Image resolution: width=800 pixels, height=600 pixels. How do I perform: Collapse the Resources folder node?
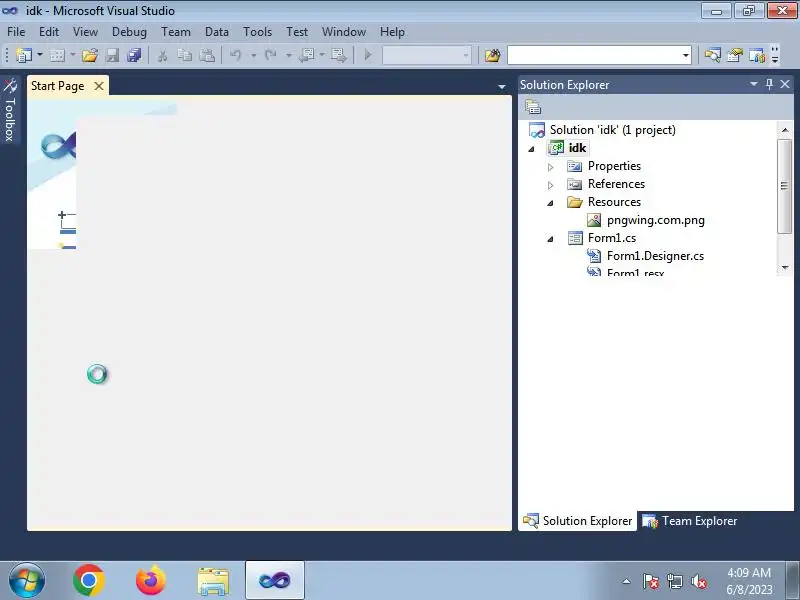[x=551, y=203]
